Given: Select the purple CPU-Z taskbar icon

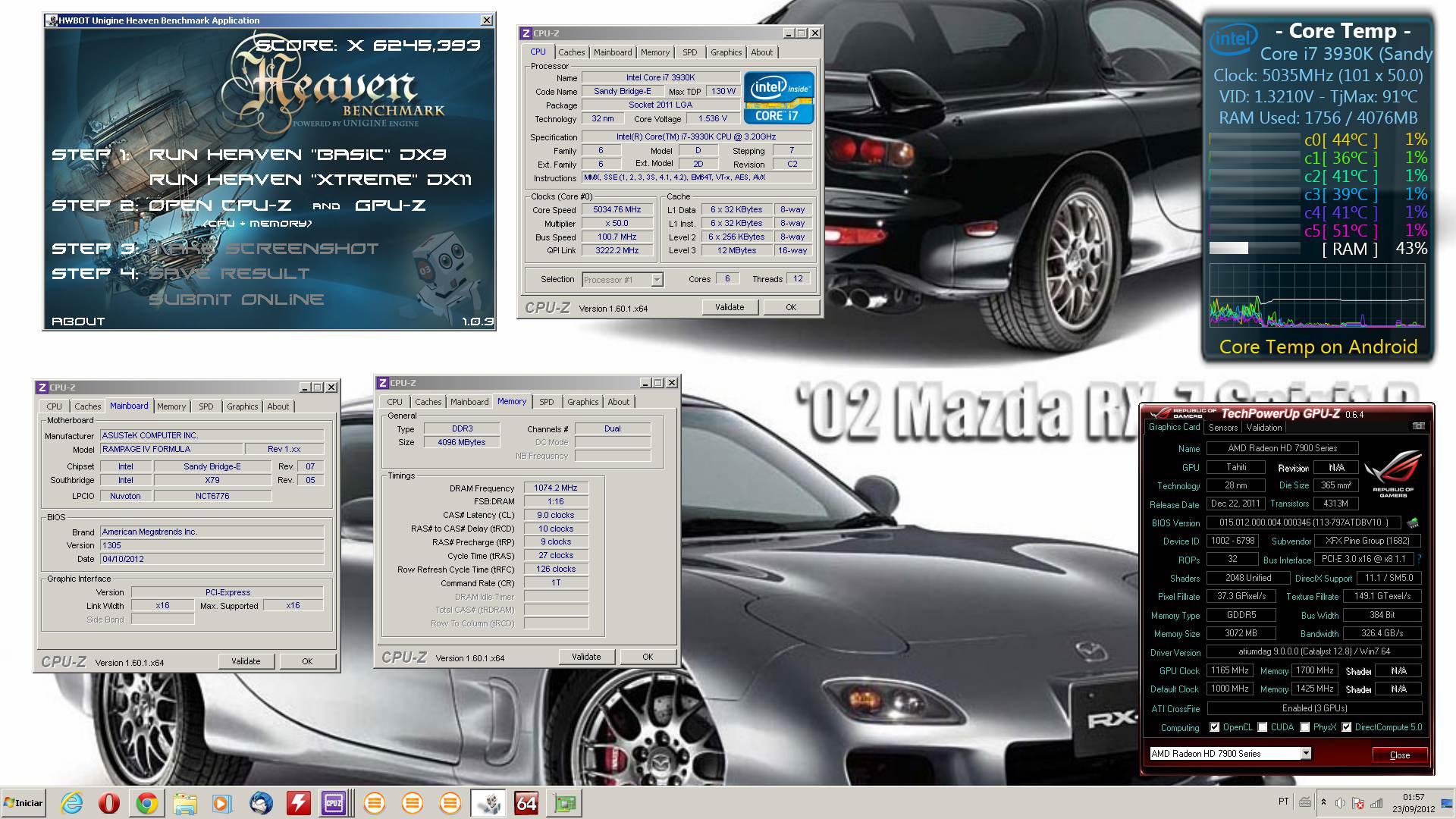Looking at the screenshot, I should click(x=334, y=803).
